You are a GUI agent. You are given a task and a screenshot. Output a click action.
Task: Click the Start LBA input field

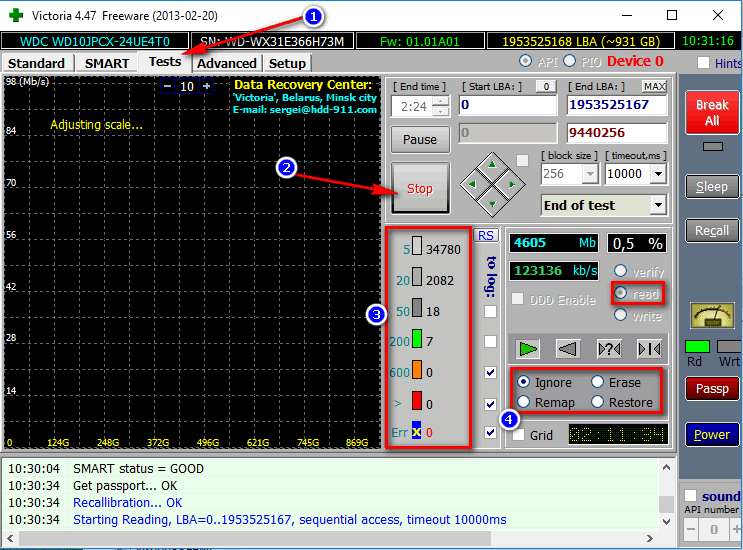click(x=508, y=105)
